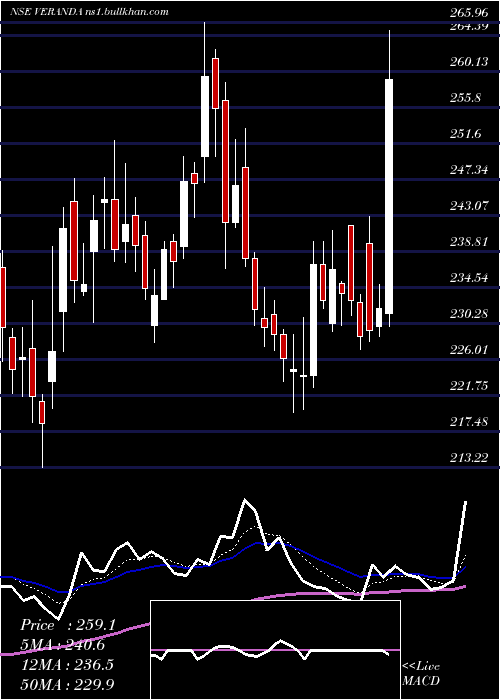Click the 238.81 price axis label
This screenshot has width=500, height=700.
tap(469, 242)
